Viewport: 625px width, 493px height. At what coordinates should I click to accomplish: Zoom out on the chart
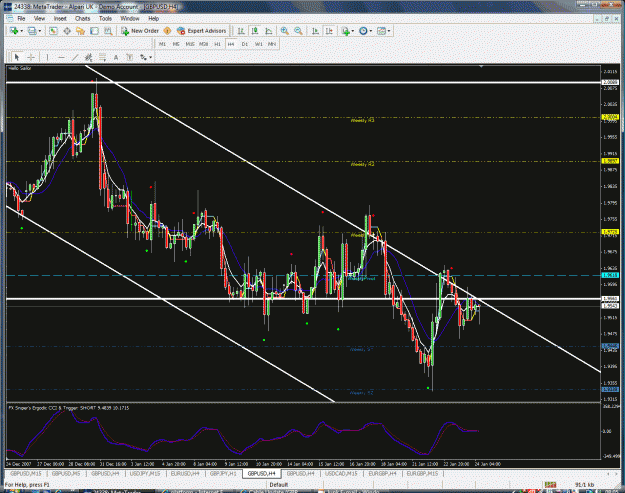[x=298, y=31]
